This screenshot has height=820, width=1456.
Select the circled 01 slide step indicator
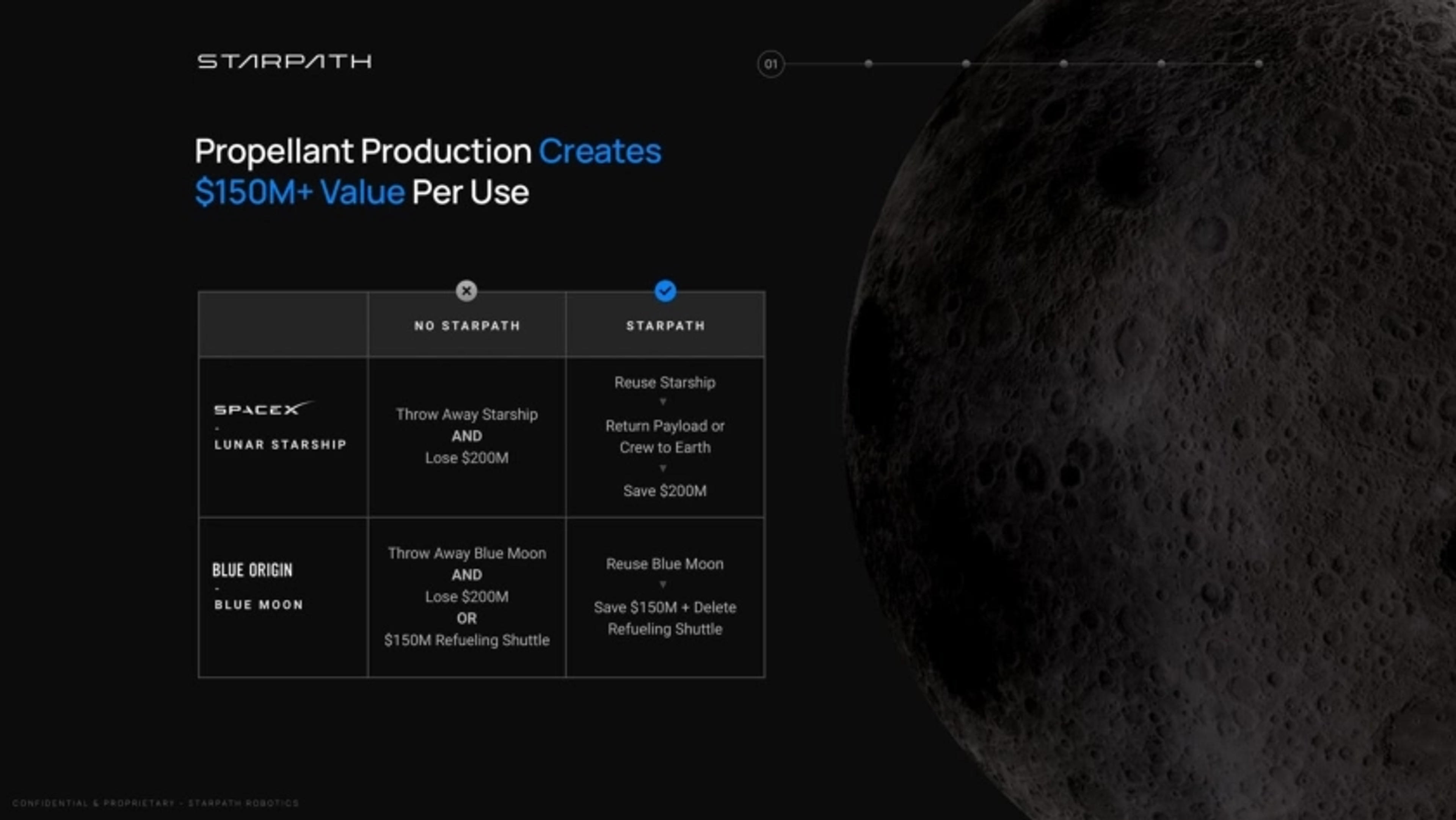tap(770, 64)
